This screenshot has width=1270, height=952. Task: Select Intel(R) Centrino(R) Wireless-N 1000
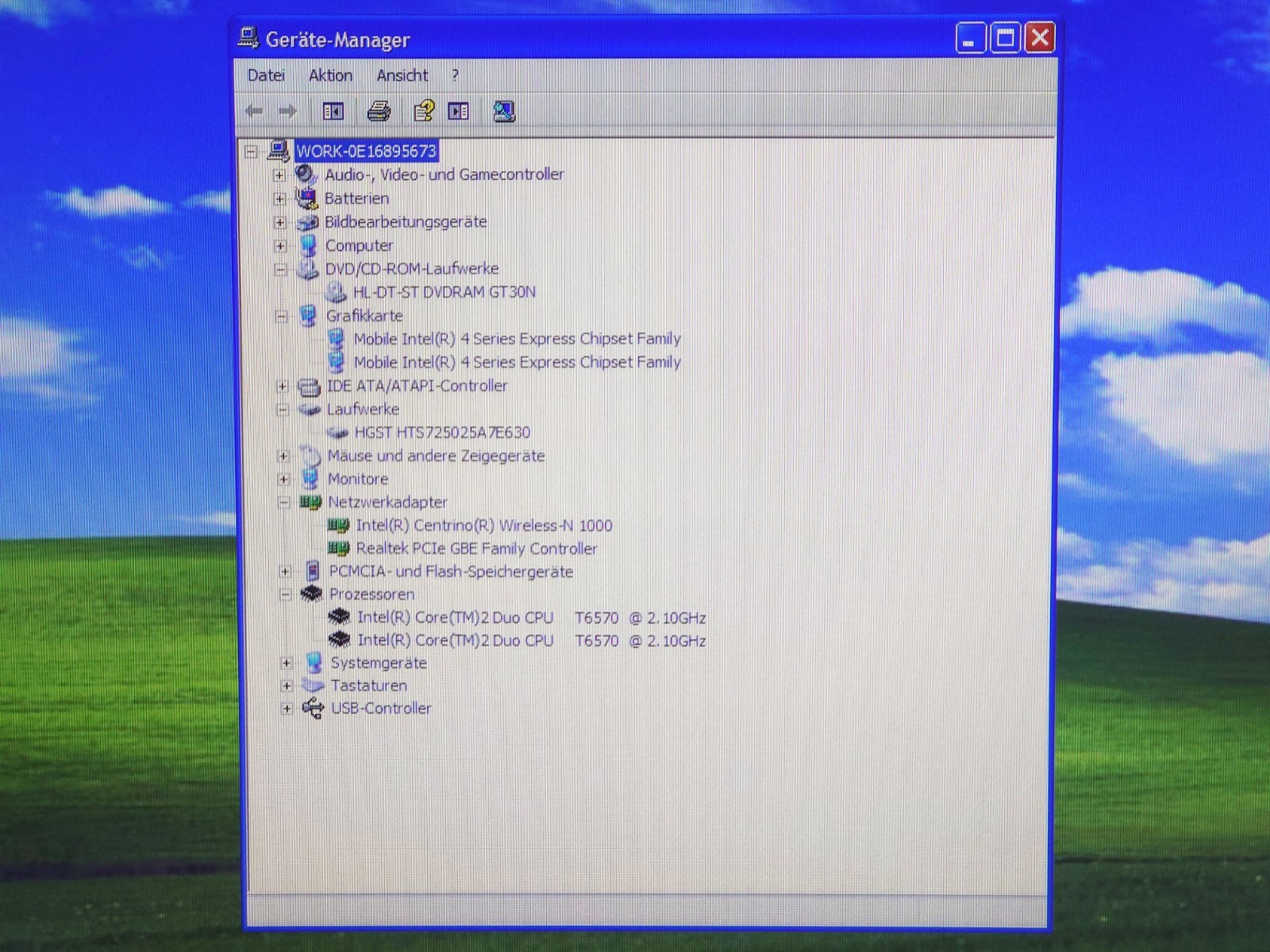484,525
